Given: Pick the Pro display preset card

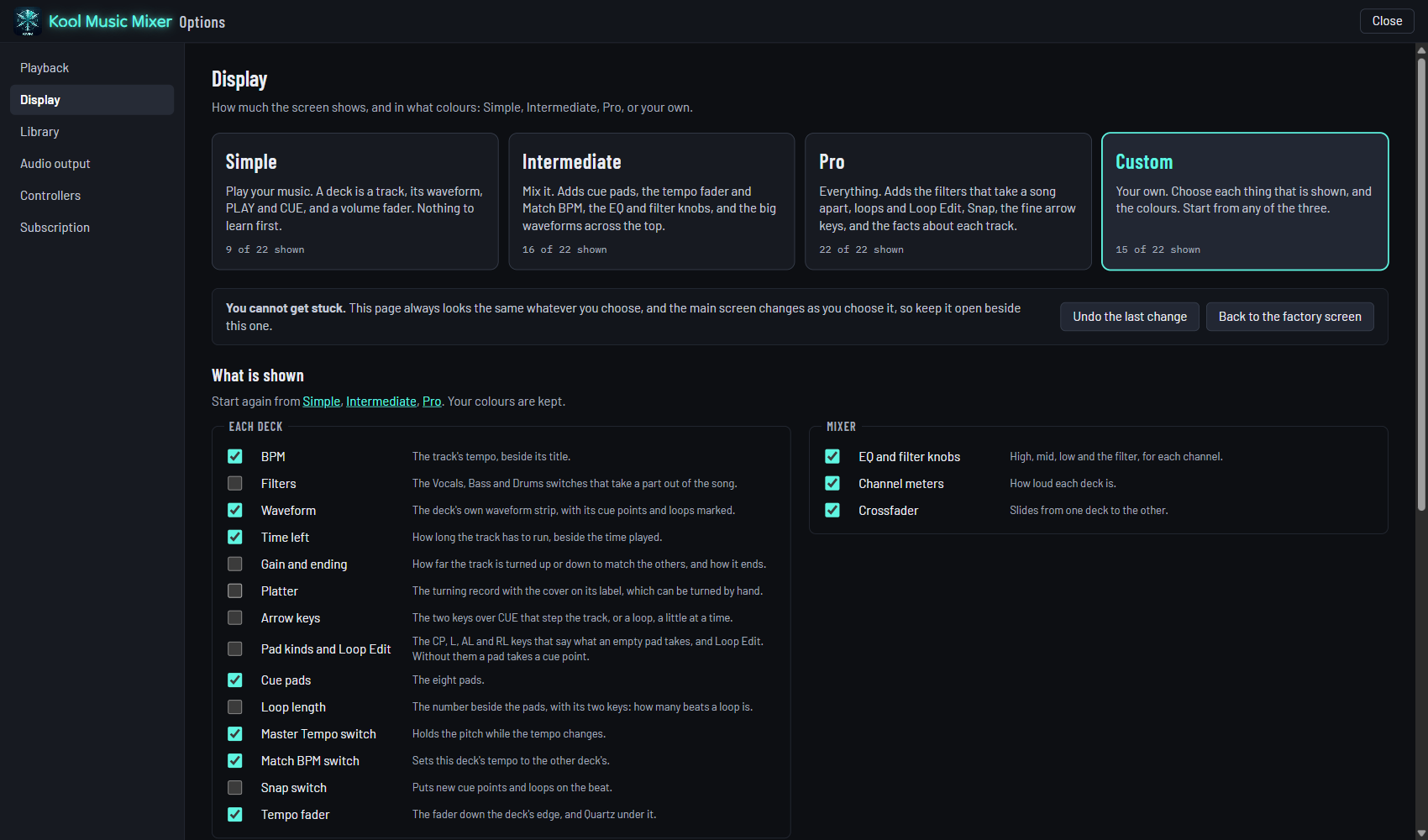Looking at the screenshot, I should [948, 202].
